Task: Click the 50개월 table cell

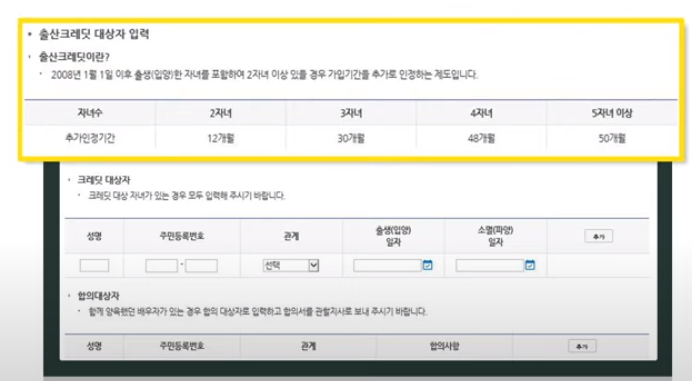Action: [x=612, y=138]
